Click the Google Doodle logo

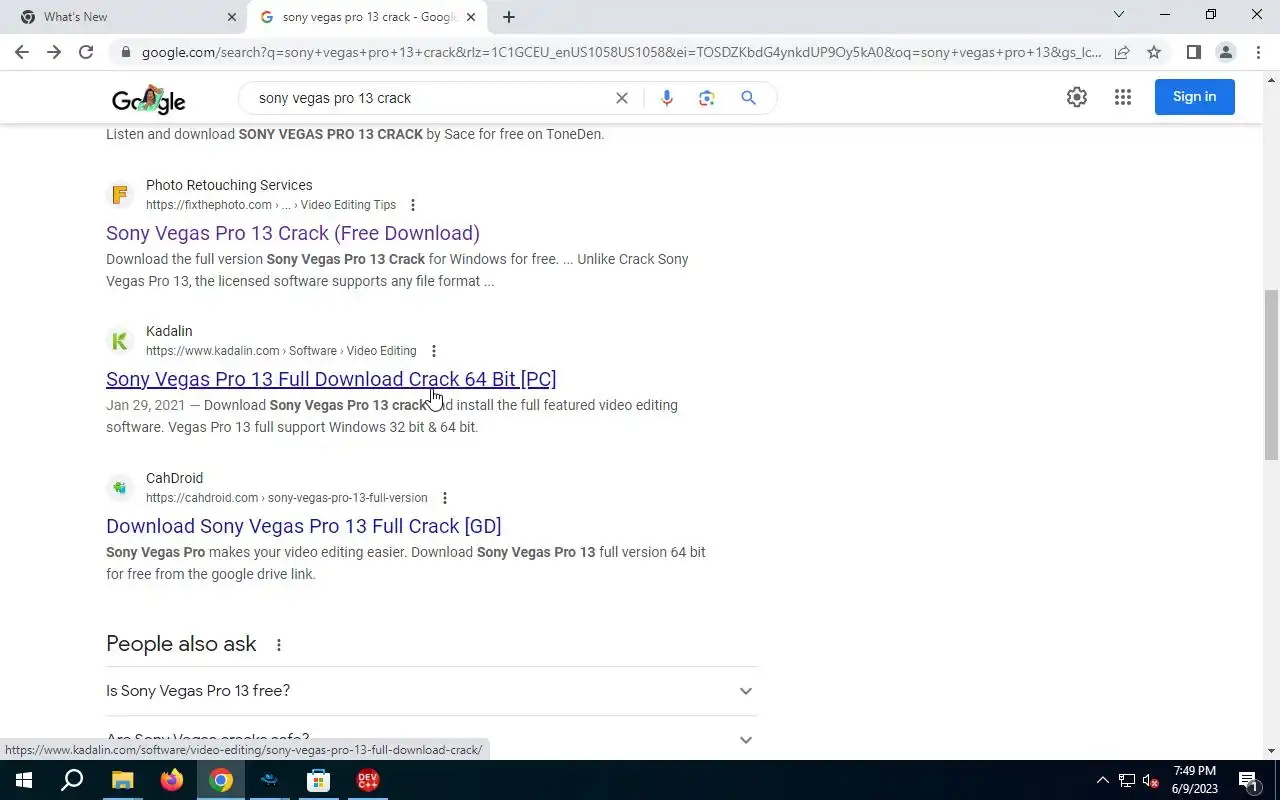pos(148,98)
